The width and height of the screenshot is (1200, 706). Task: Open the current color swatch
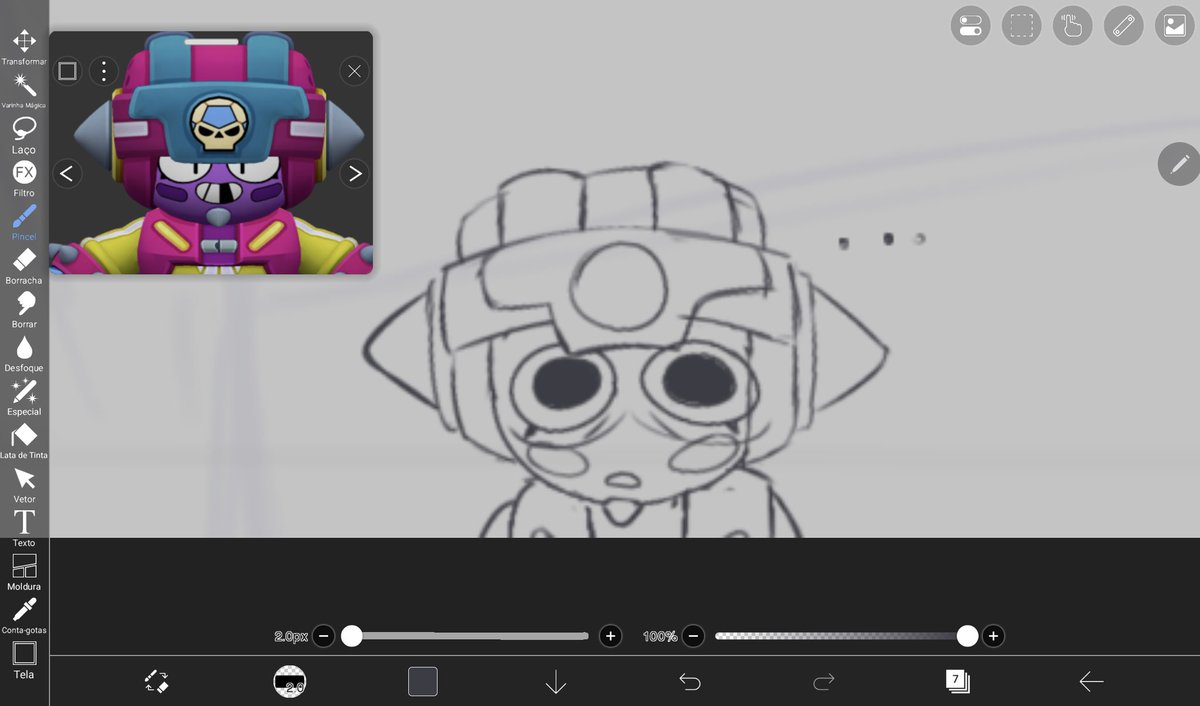click(423, 682)
